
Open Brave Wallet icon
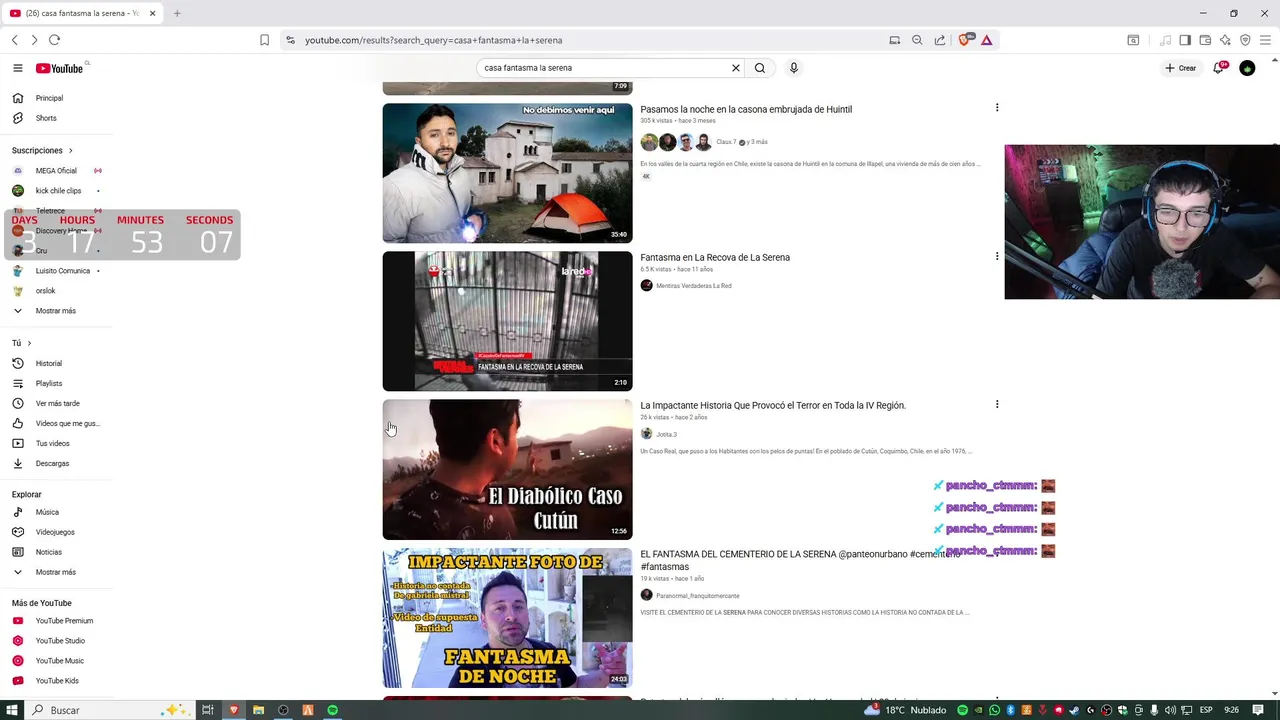1205,40
